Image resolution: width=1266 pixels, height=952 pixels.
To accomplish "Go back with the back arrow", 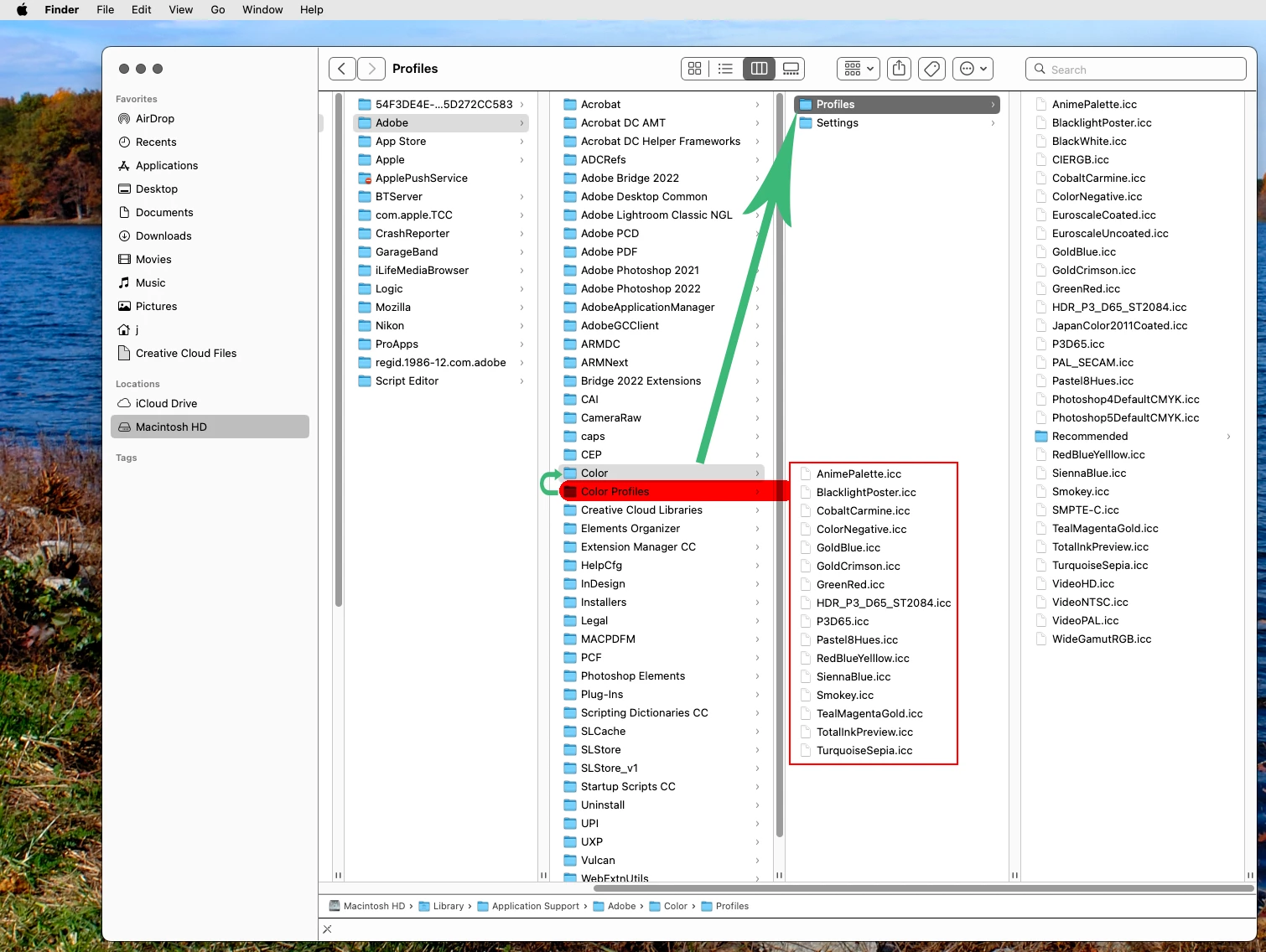I will tap(342, 69).
